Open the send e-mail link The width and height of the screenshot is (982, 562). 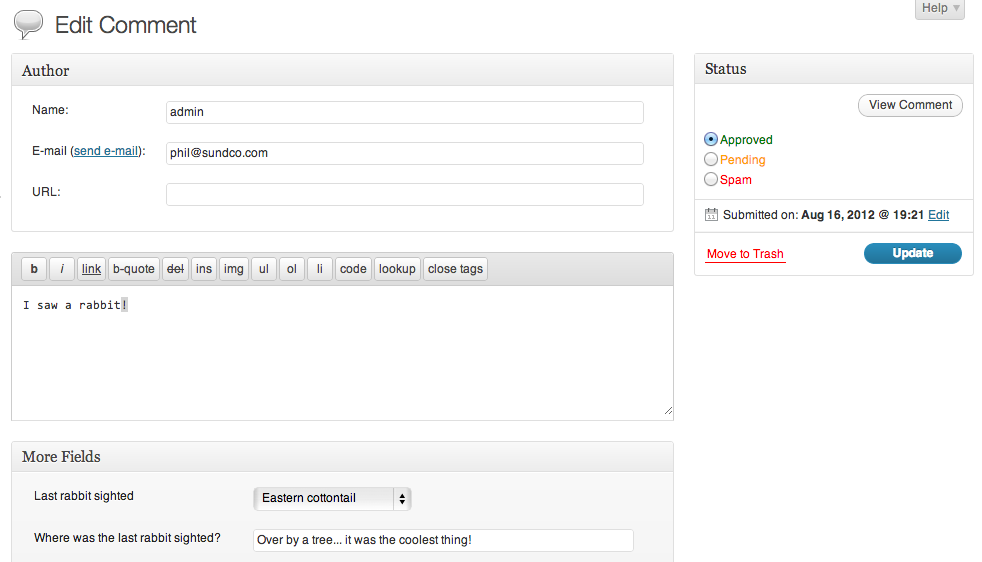(106, 151)
